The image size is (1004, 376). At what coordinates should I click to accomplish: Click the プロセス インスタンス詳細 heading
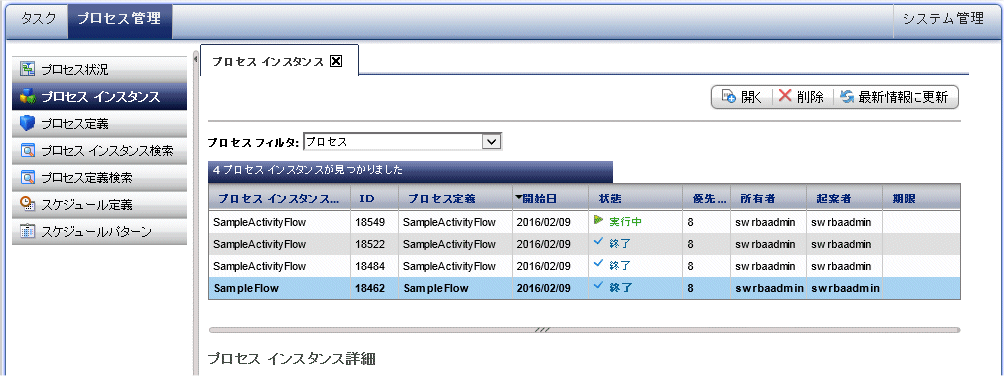tap(292, 359)
